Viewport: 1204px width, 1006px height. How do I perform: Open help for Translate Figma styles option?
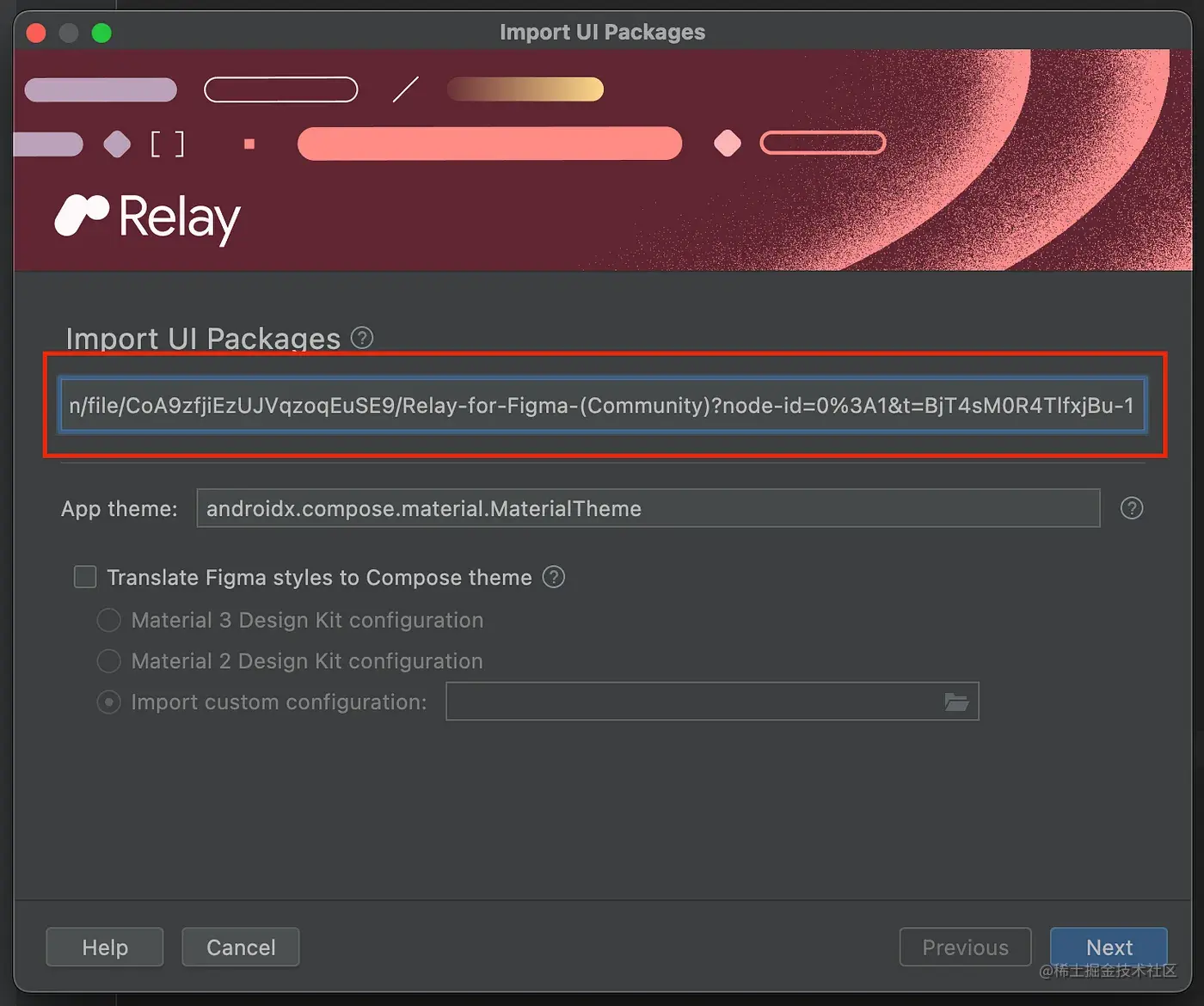554,577
